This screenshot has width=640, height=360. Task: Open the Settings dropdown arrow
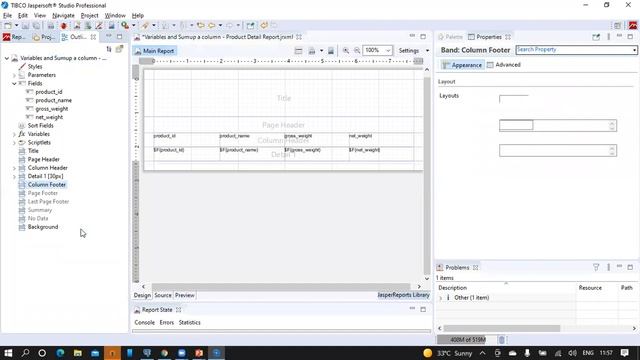(x=427, y=51)
